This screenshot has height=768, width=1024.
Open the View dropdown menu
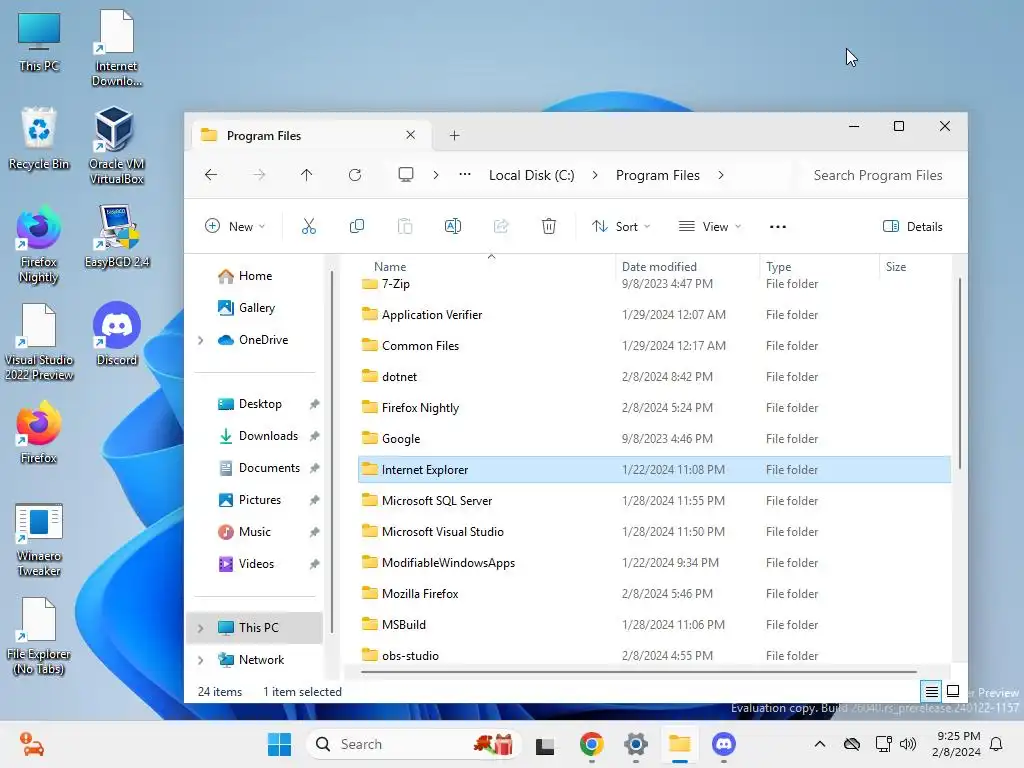coord(710,227)
